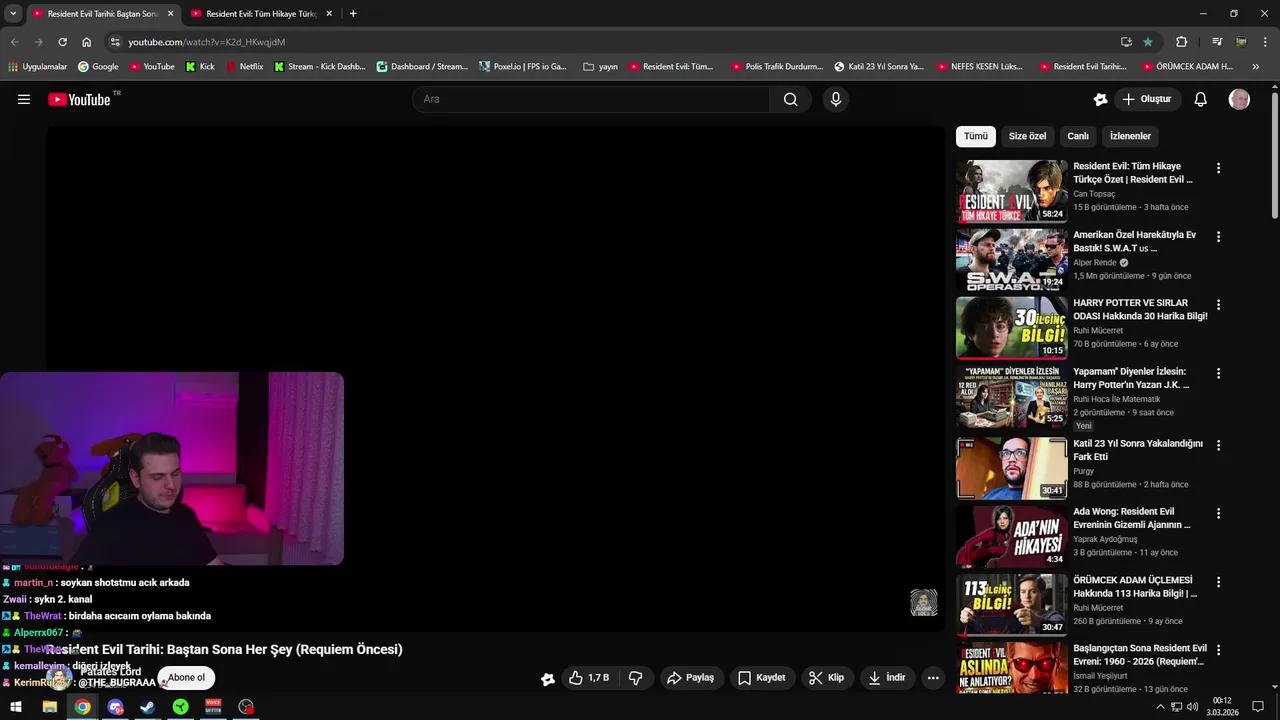
Task: Open the yayın bookmarks folder
Action: click(601, 67)
